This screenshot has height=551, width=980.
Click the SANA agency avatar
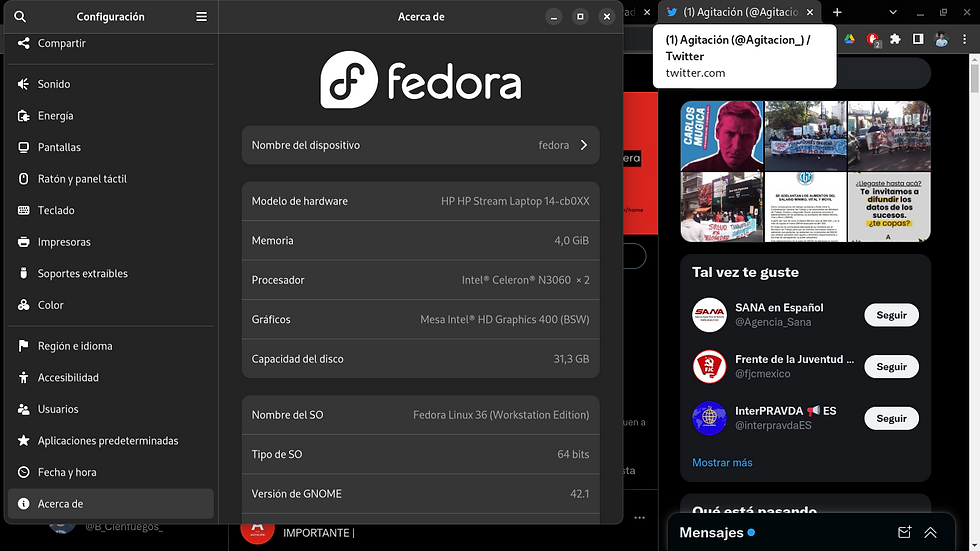point(709,315)
